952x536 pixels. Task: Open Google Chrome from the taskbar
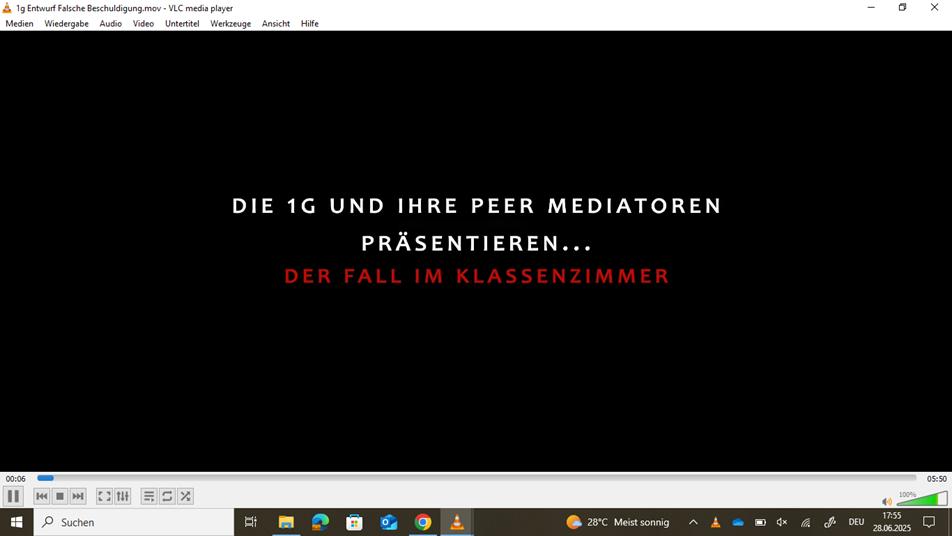[423, 522]
